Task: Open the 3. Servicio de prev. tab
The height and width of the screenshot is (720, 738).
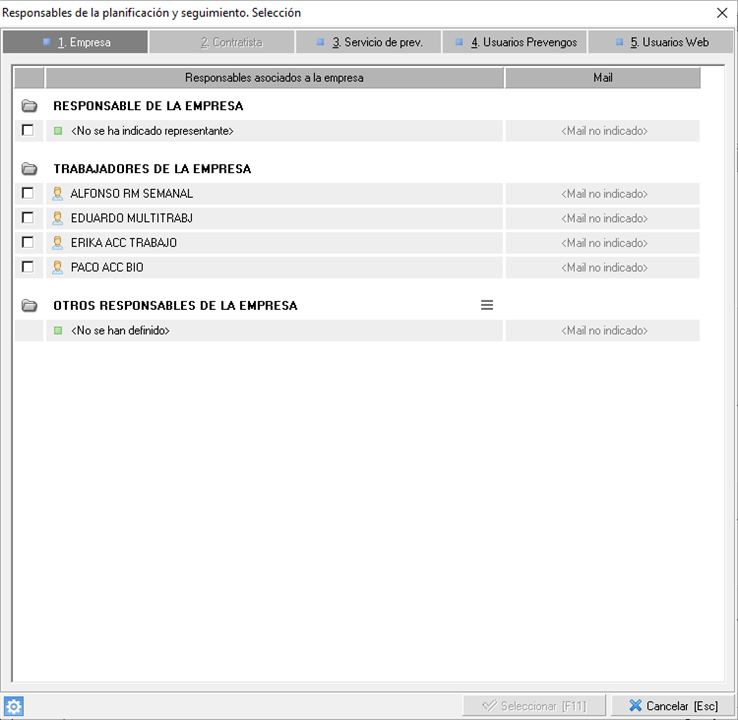Action: pyautogui.click(x=369, y=42)
